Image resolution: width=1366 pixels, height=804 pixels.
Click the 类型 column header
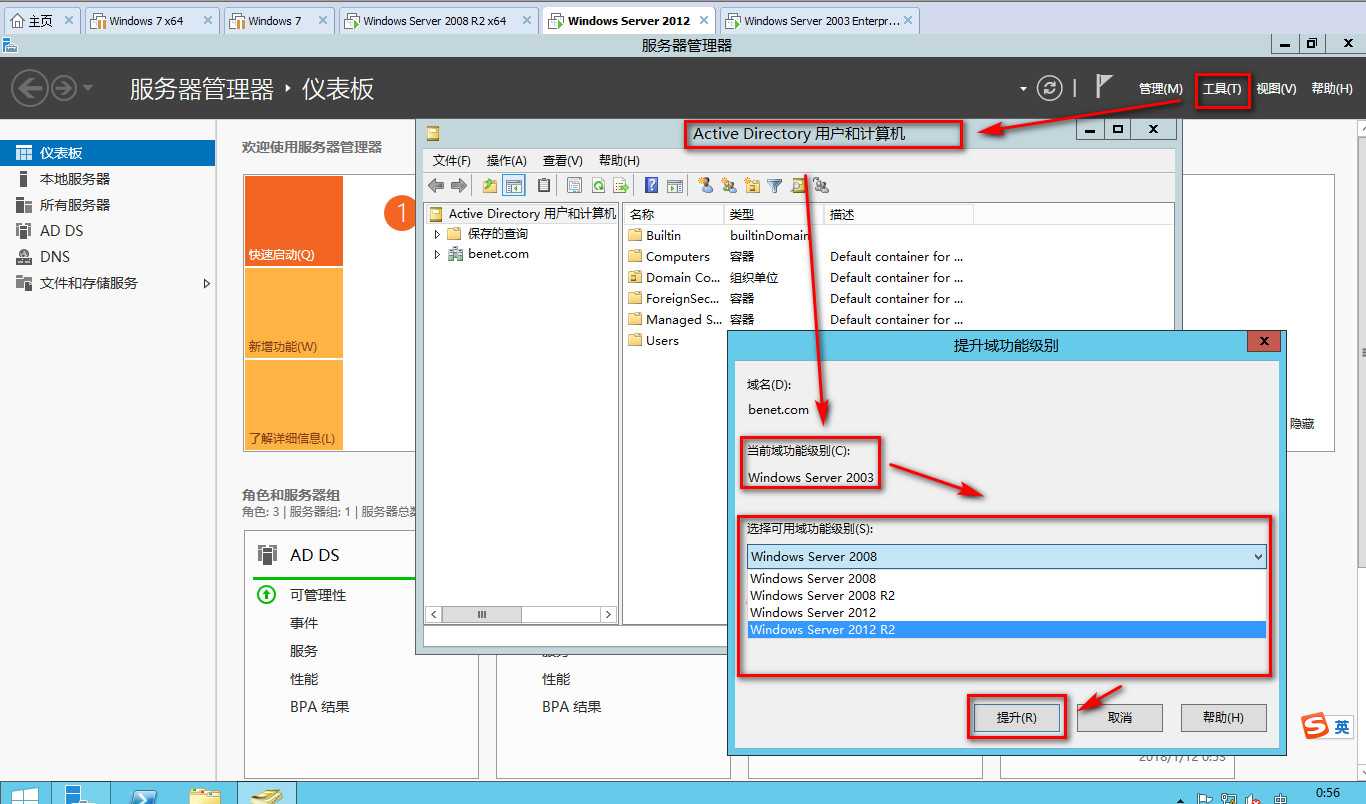774,214
